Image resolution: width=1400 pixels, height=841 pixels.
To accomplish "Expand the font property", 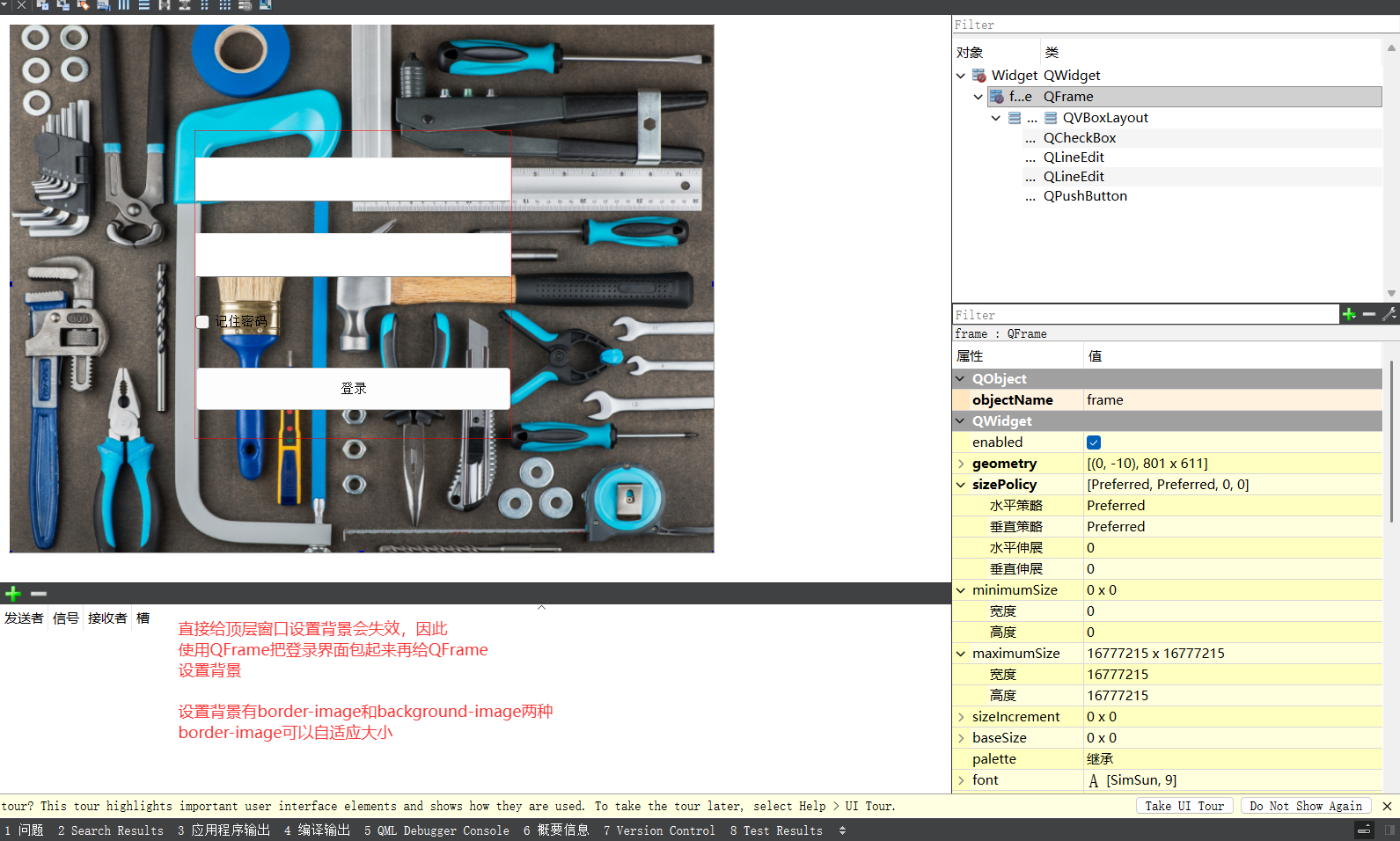I will (x=961, y=780).
